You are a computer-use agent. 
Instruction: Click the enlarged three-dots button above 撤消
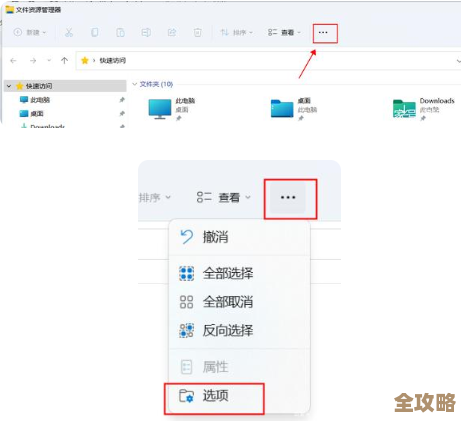pos(288,198)
